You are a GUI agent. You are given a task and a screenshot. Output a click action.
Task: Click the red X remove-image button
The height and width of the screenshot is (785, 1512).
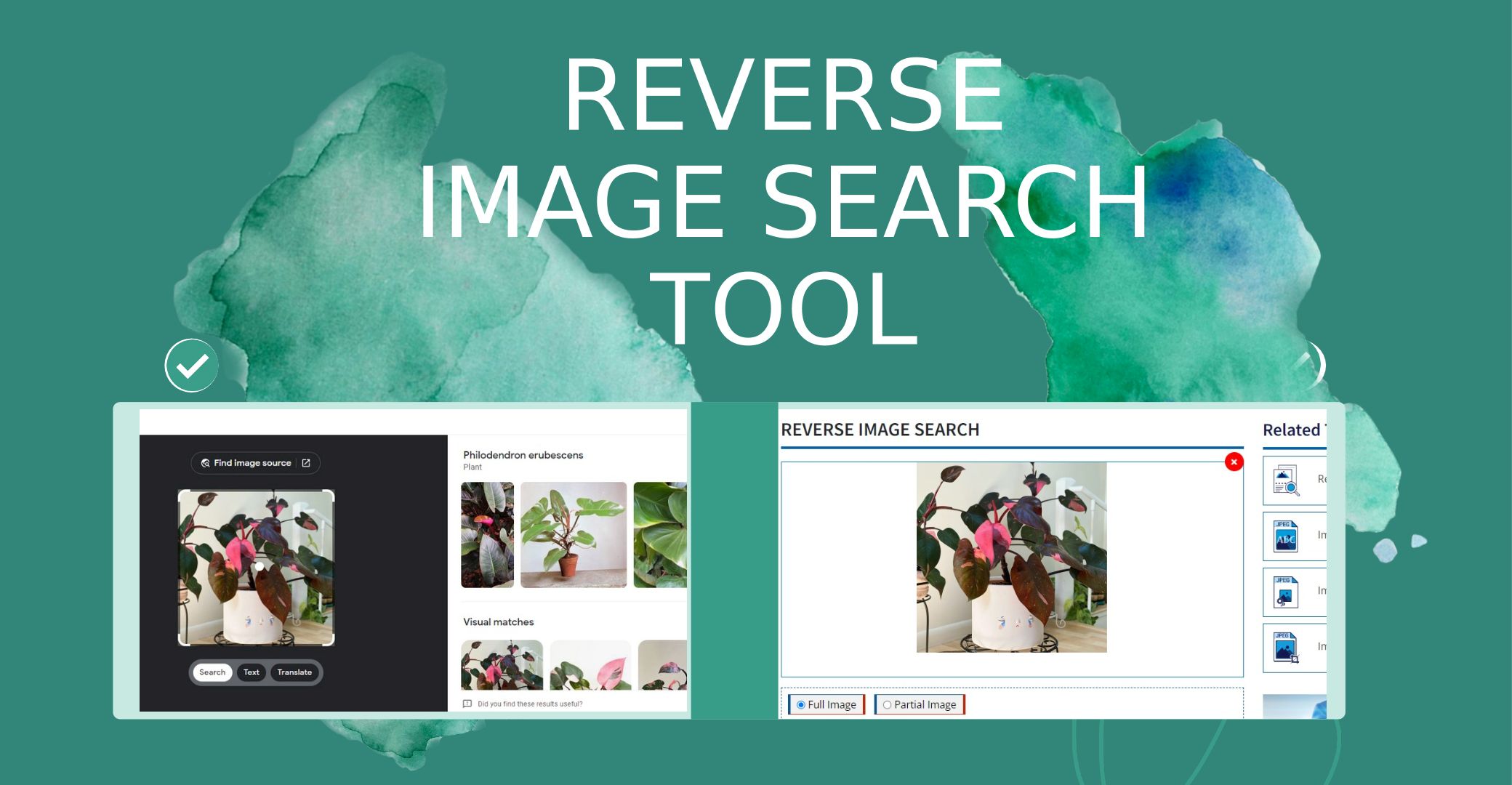click(x=1234, y=462)
